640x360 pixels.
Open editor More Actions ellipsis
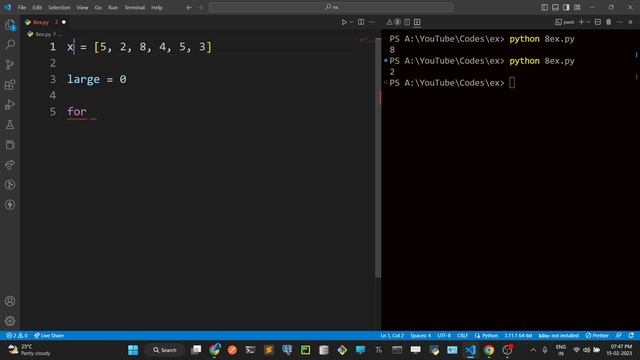[371, 22]
